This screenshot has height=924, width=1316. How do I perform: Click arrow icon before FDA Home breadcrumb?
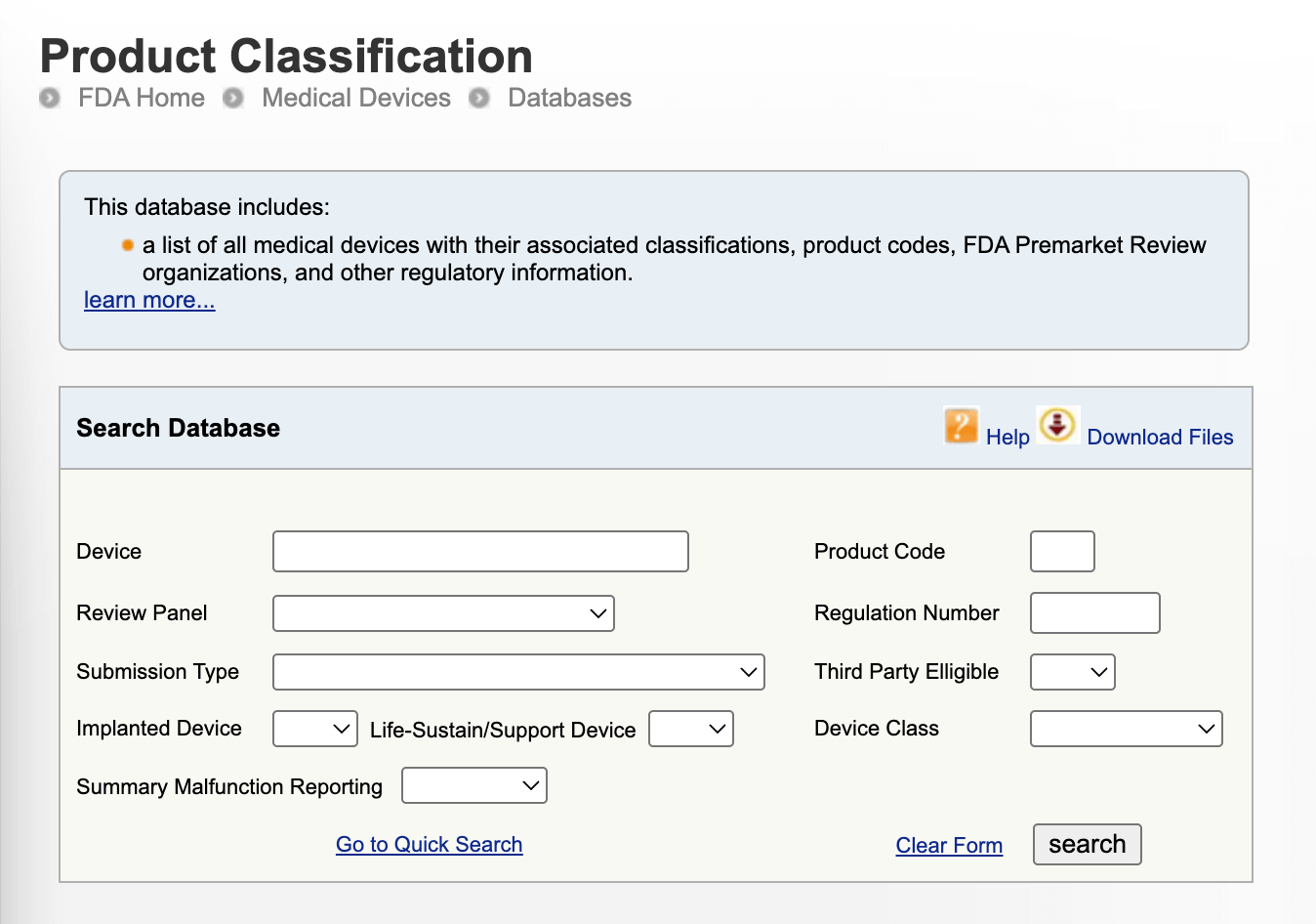click(x=50, y=99)
